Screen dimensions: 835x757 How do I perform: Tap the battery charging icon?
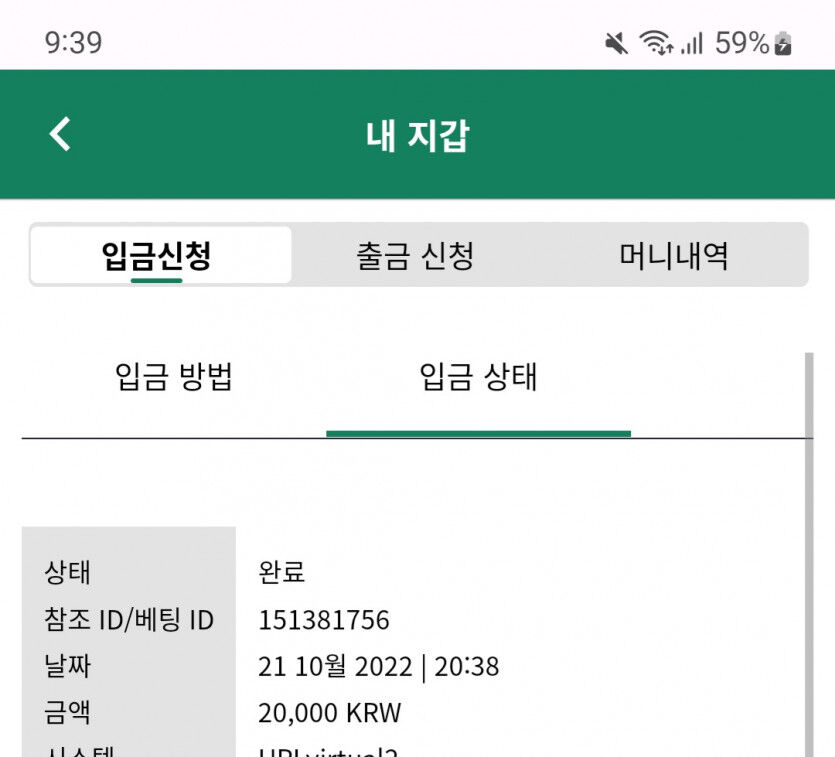(x=783, y=43)
